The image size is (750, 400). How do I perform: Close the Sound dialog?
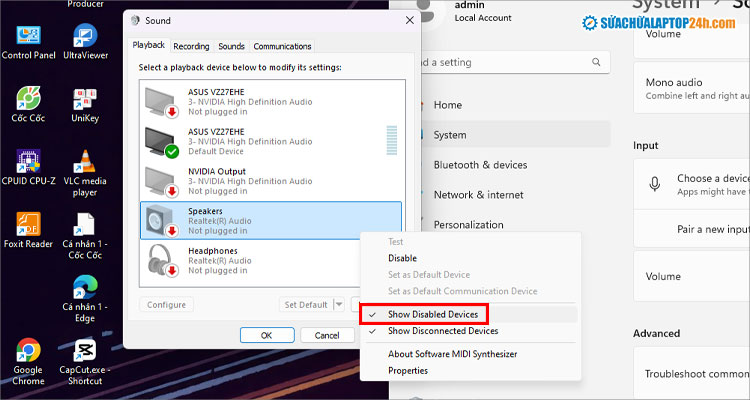(x=409, y=20)
